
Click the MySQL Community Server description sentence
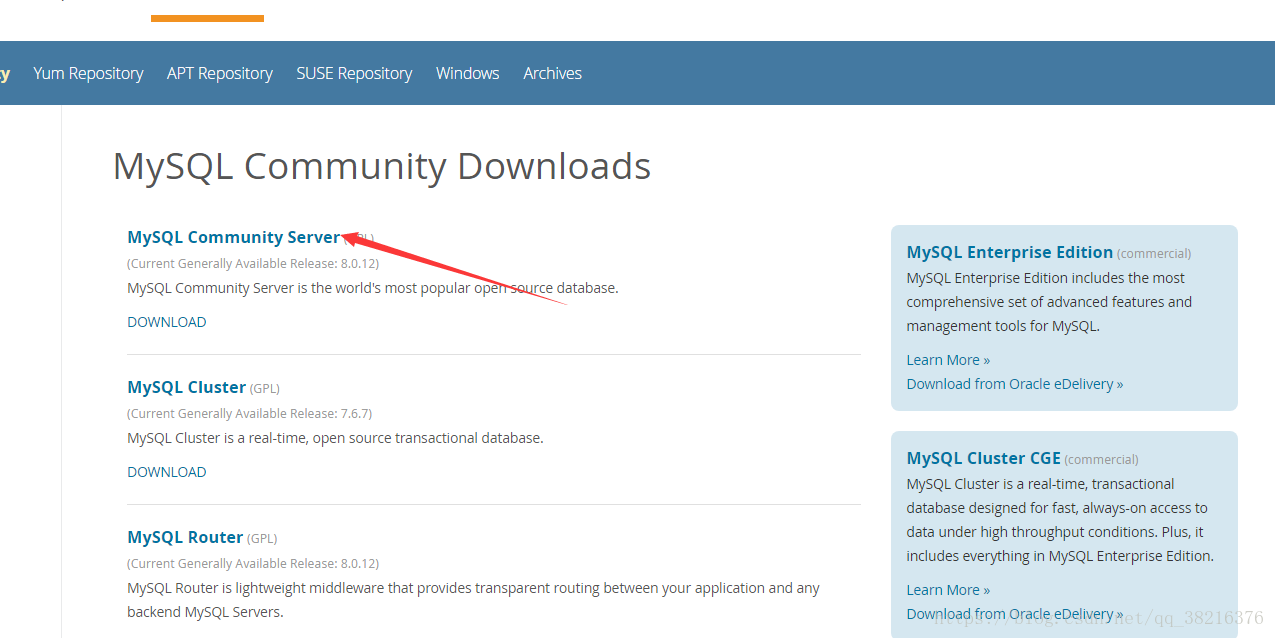(373, 288)
